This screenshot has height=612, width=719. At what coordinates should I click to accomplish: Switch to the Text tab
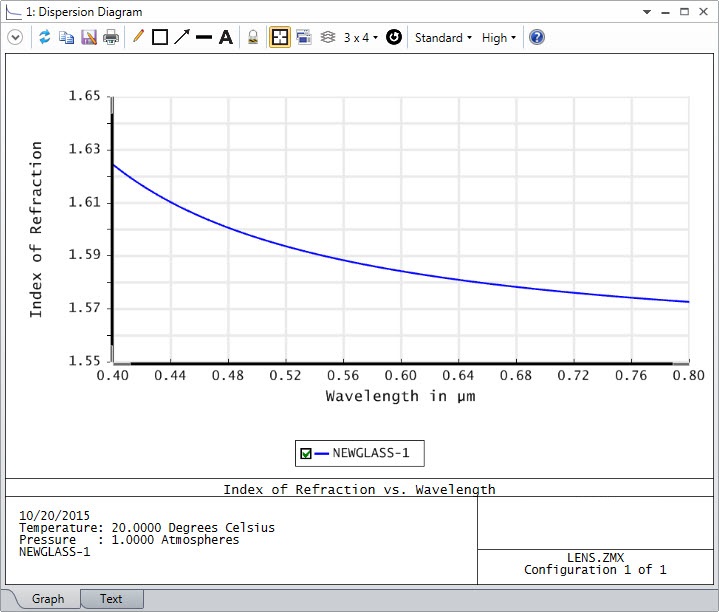(x=111, y=599)
